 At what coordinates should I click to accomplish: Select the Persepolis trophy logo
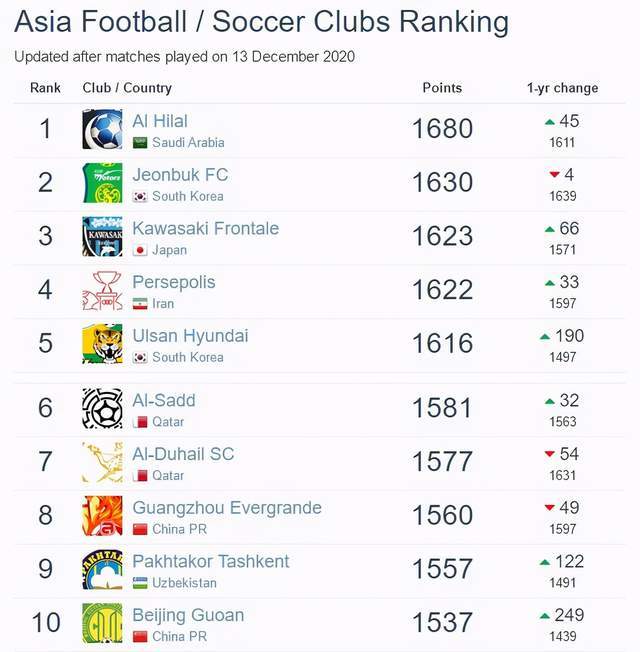102,290
